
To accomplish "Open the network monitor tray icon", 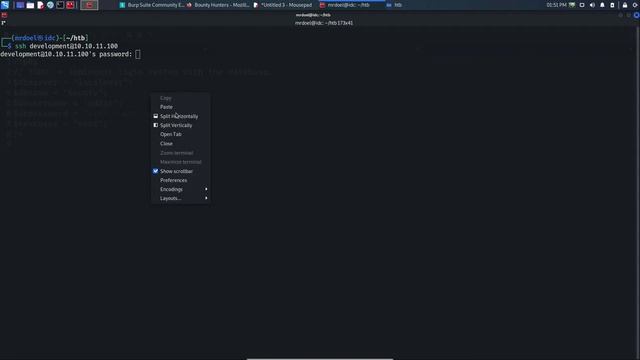I will click(x=572, y=5).
